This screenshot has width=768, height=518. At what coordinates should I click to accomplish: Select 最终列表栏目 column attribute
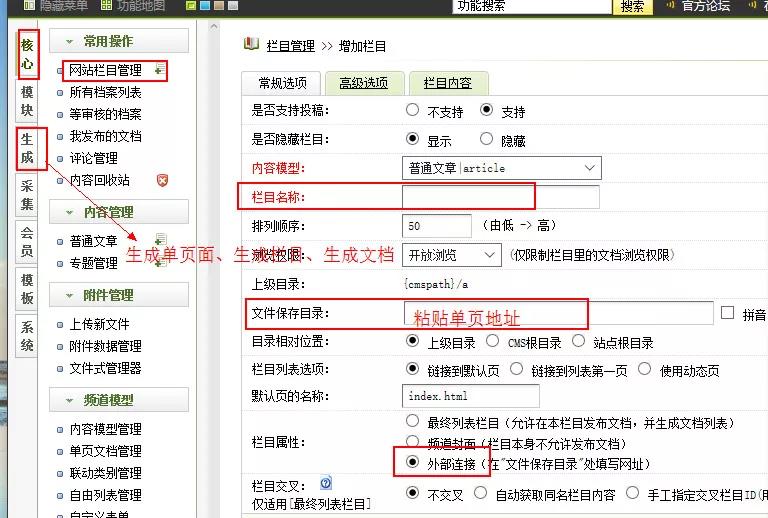[x=412, y=421]
